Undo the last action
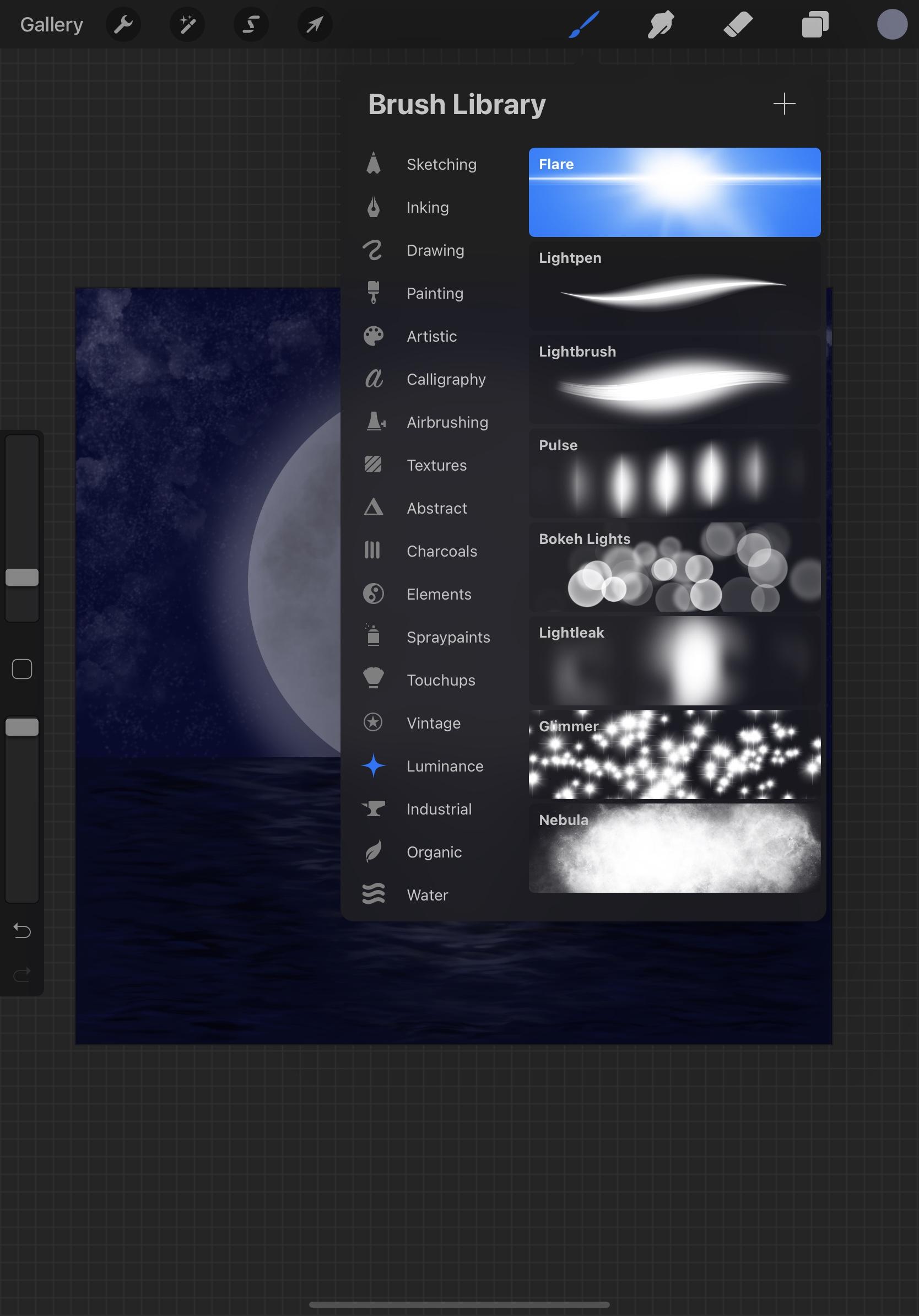Screen dimensions: 919x1316 [22, 930]
